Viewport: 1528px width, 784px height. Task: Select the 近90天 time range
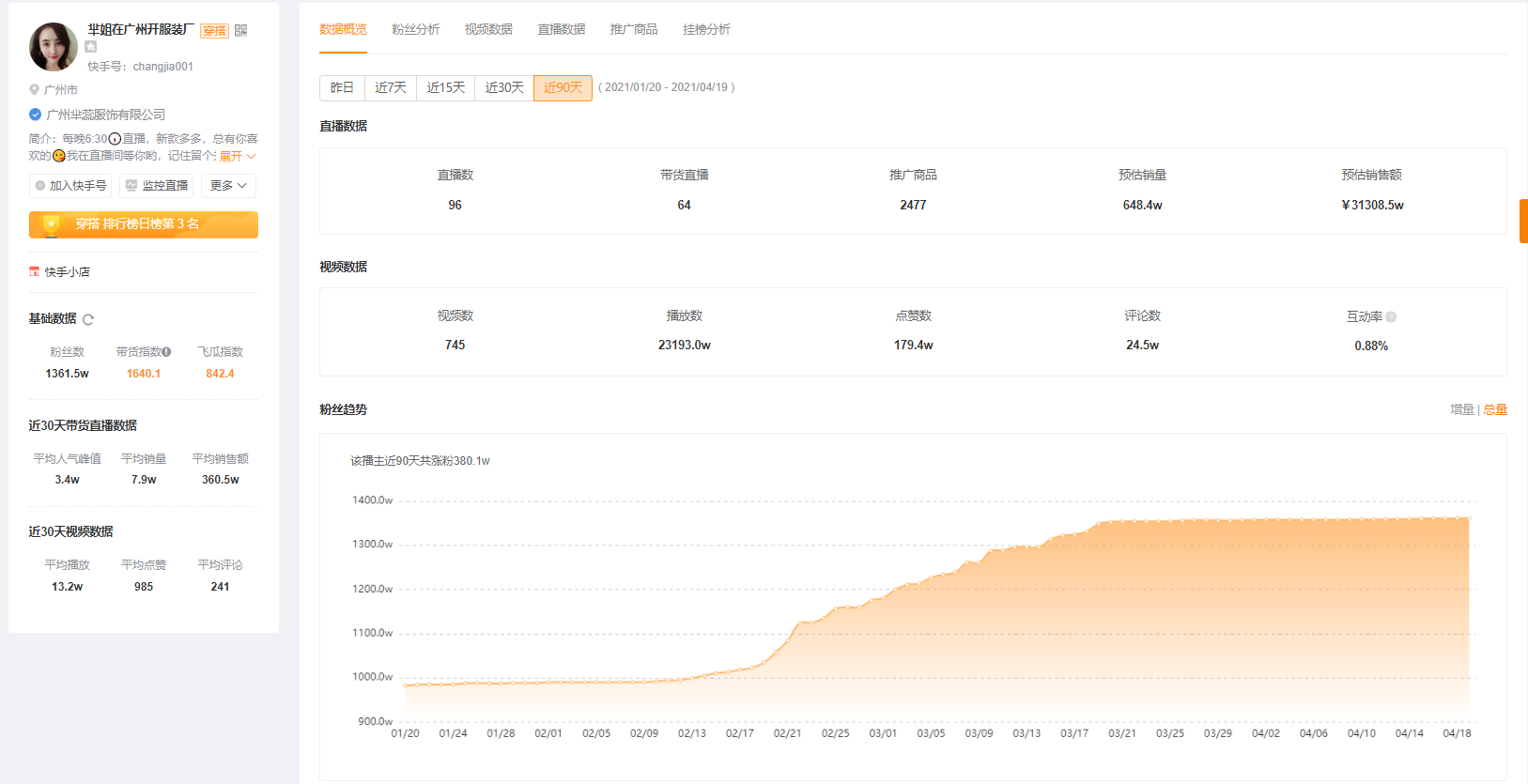[x=563, y=88]
